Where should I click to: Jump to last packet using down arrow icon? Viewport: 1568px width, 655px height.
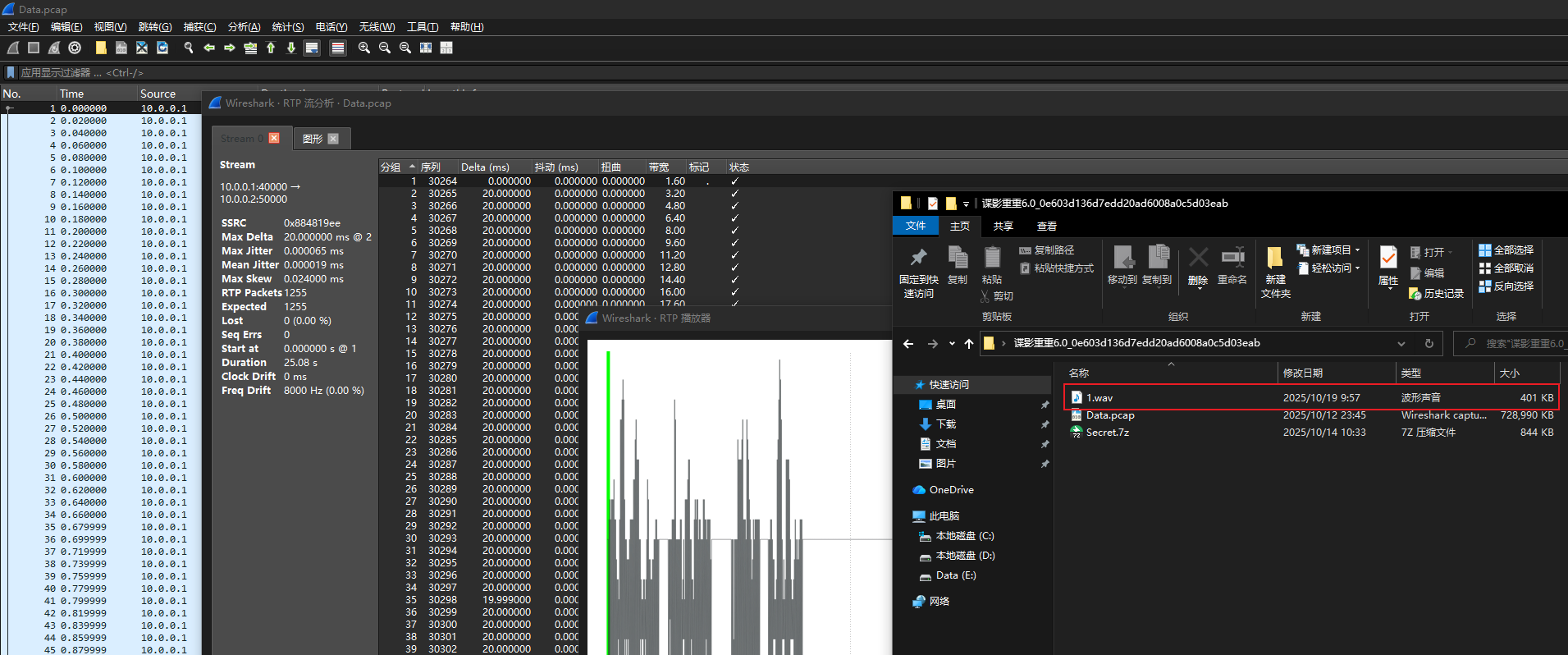(291, 48)
